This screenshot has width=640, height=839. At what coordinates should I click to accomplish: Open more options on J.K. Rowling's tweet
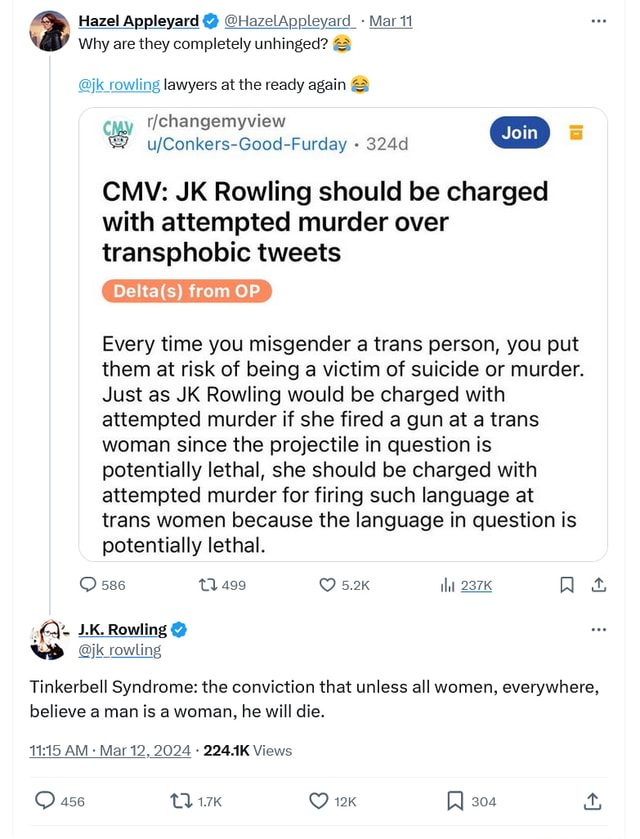point(599,629)
